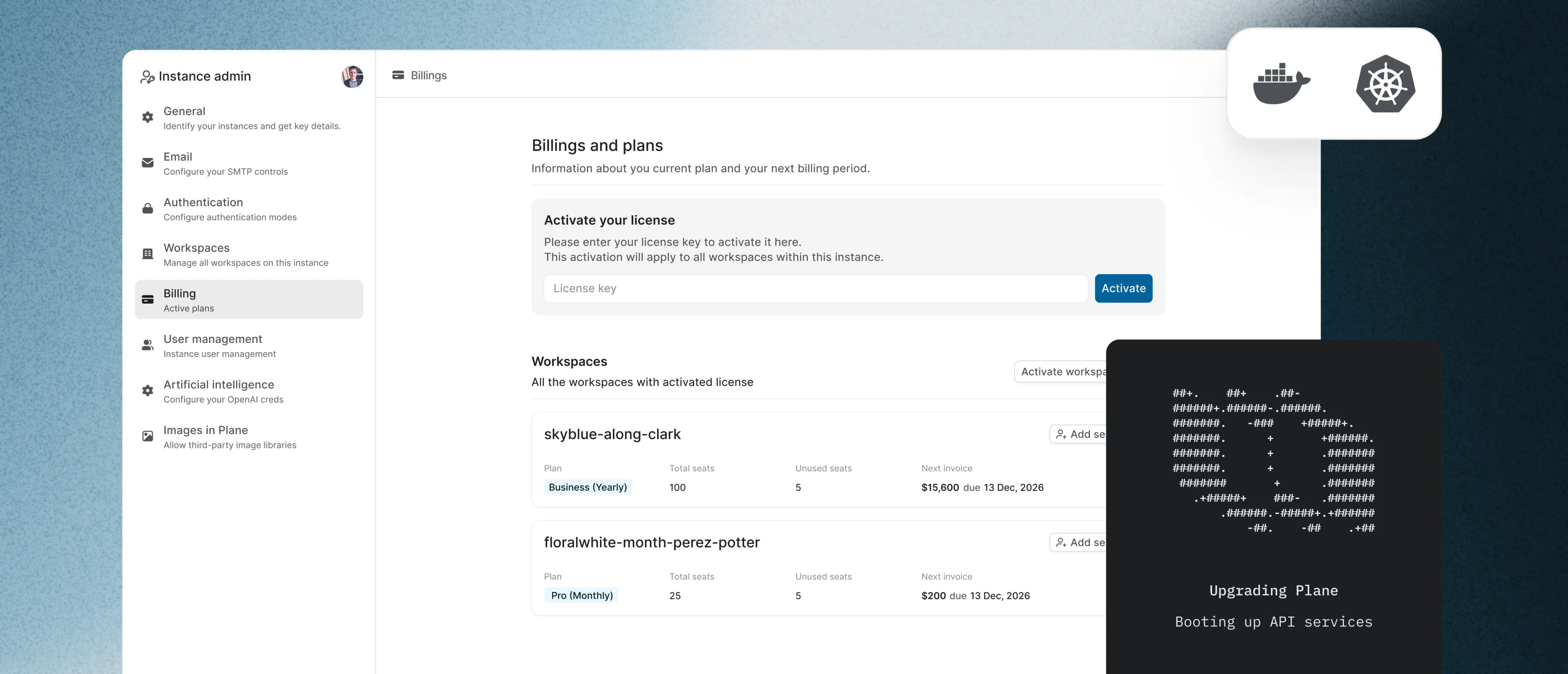Click the lock icon next to Authentication
The image size is (1568, 674).
pos(147,209)
